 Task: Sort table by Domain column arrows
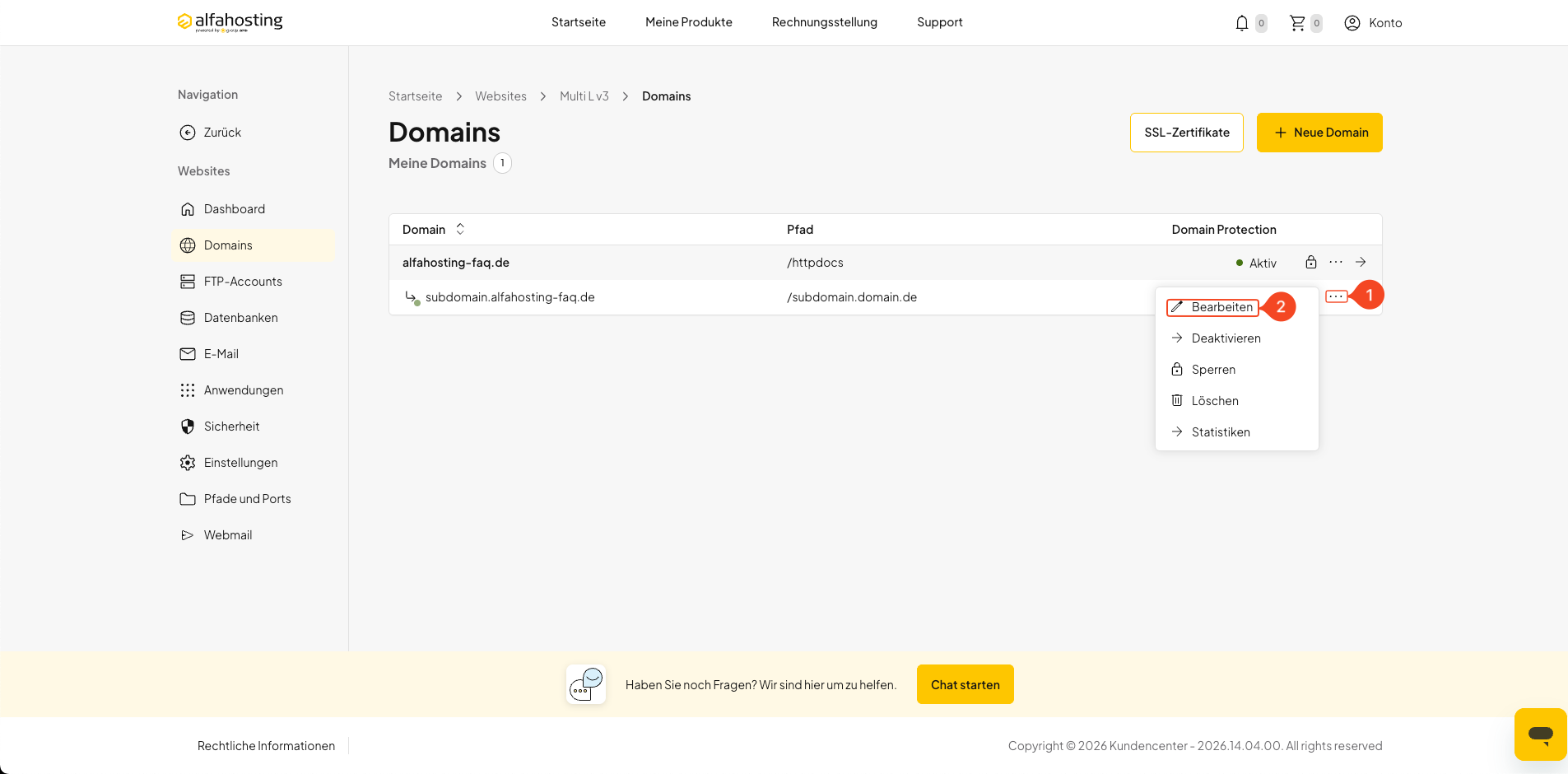point(460,229)
